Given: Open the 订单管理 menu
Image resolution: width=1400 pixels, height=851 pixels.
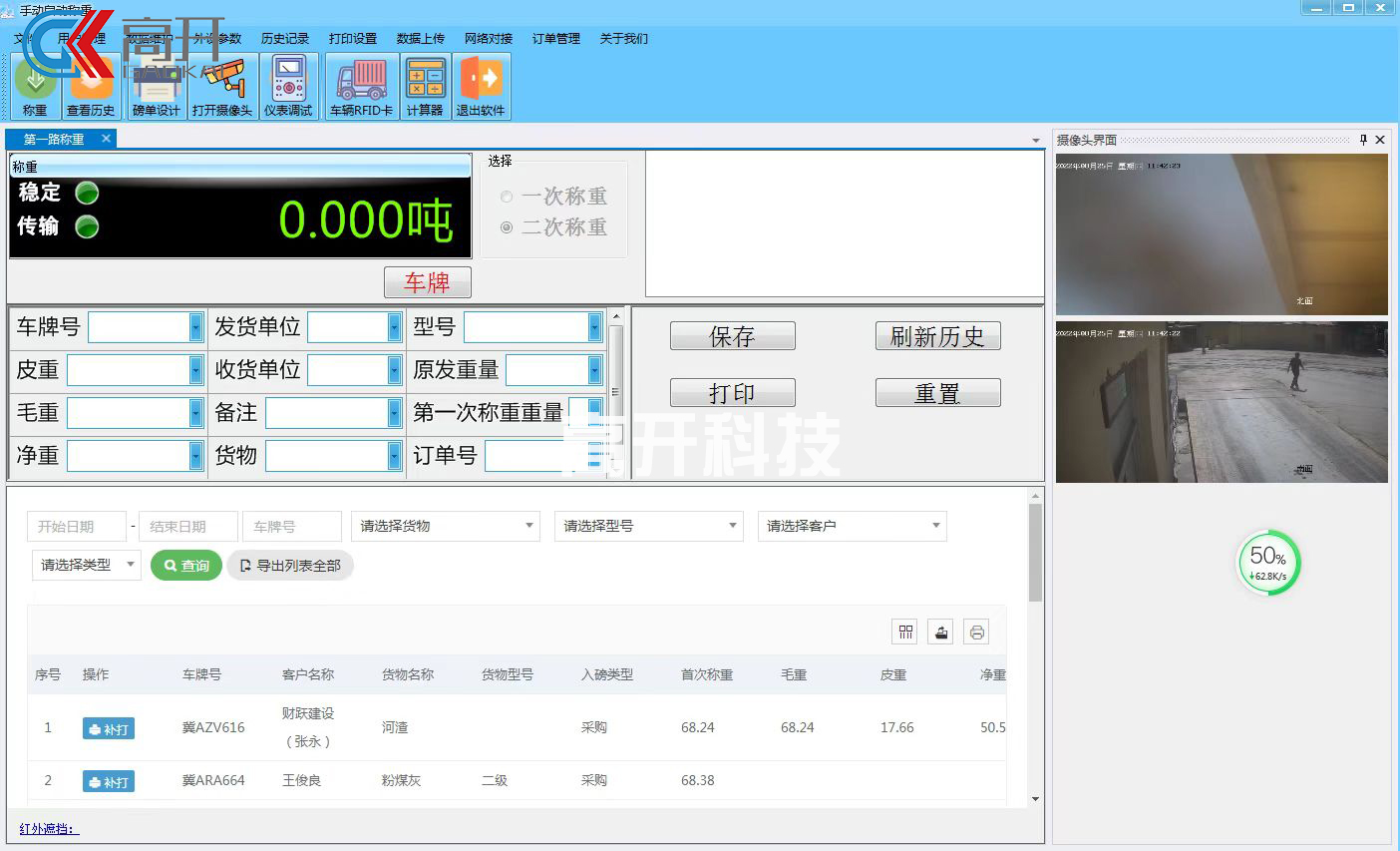Looking at the screenshot, I should click(556, 39).
